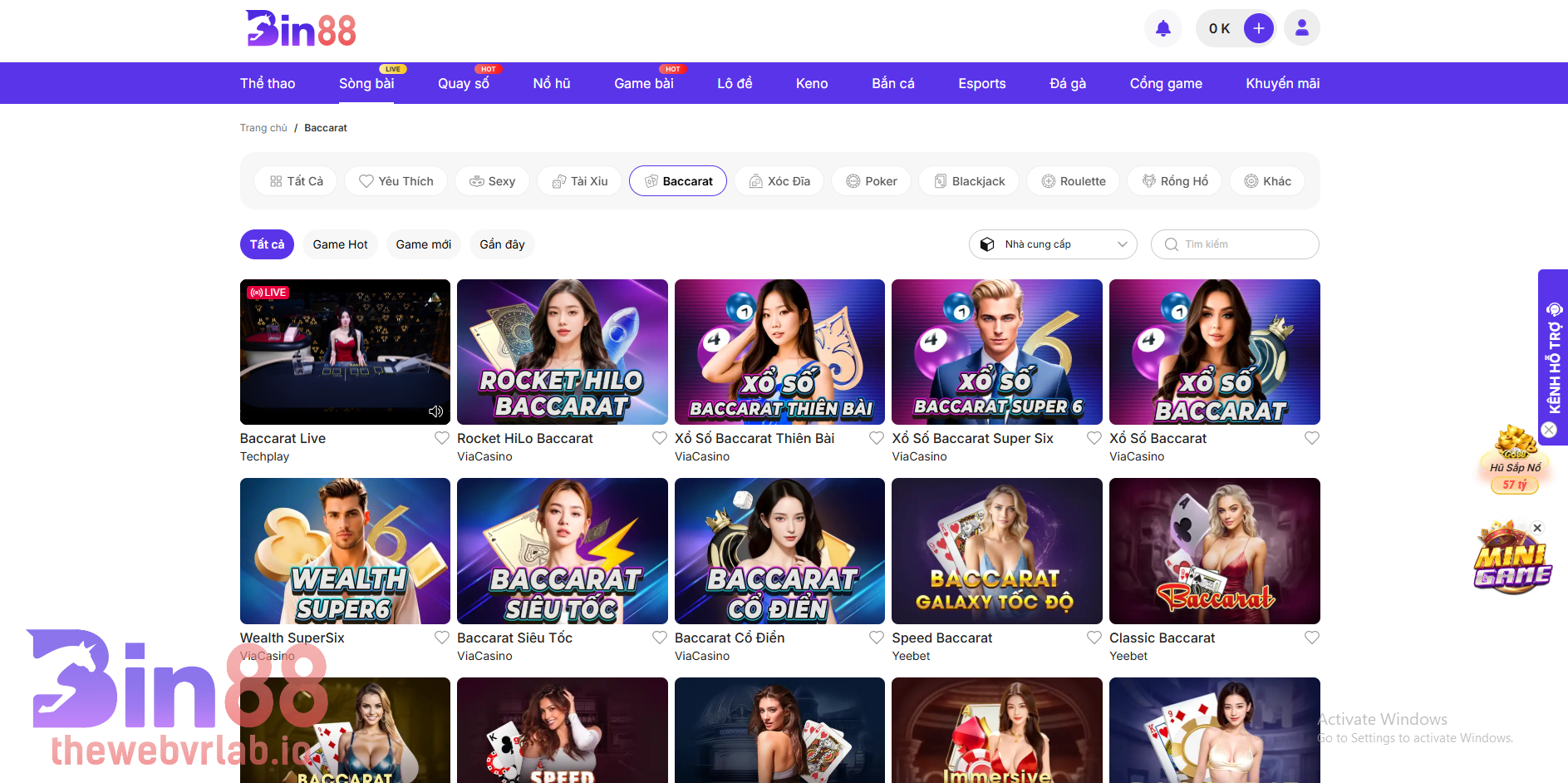Open the notification bell

point(1162,27)
